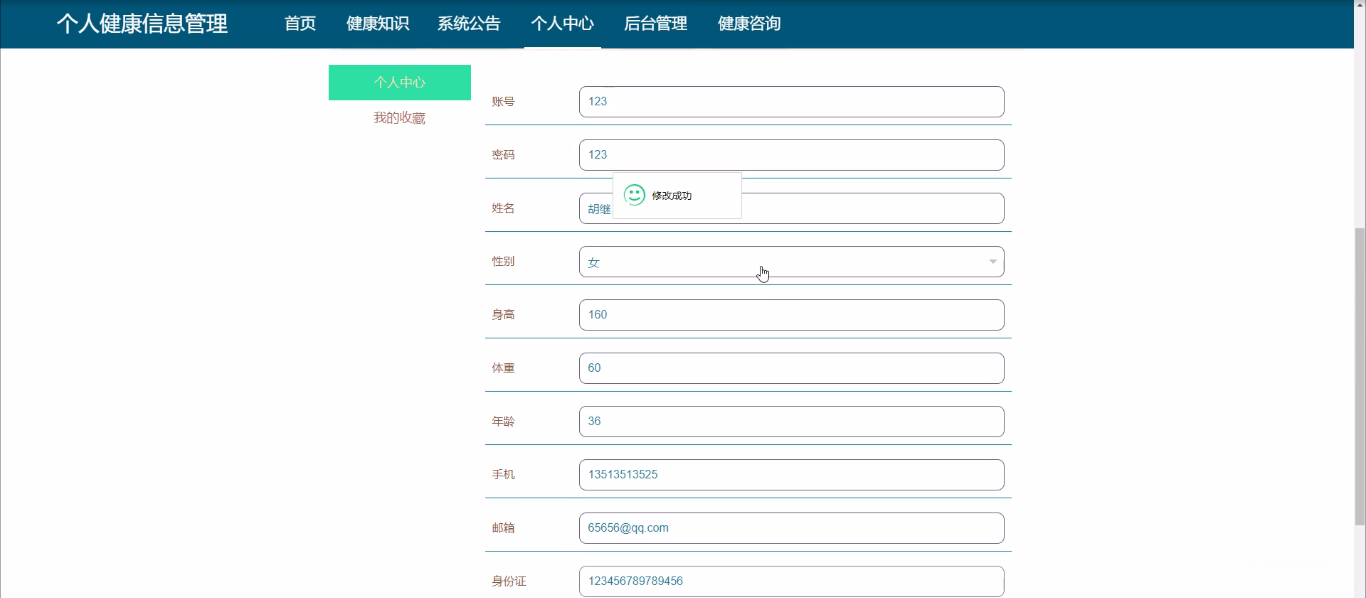The height and width of the screenshot is (598, 1366).
Task: Open the 首页 nav item
Action: click(x=300, y=24)
